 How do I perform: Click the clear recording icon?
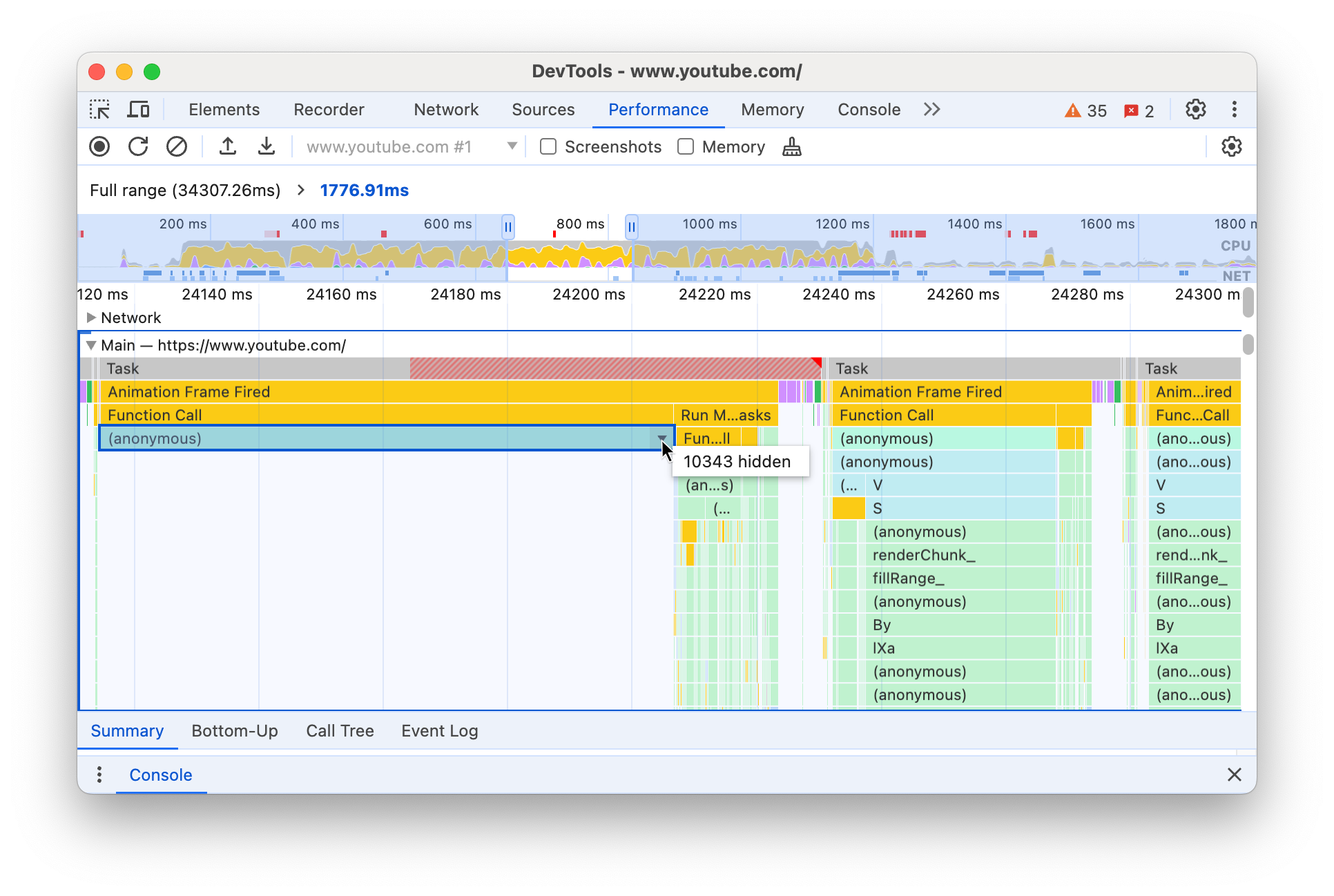point(175,147)
